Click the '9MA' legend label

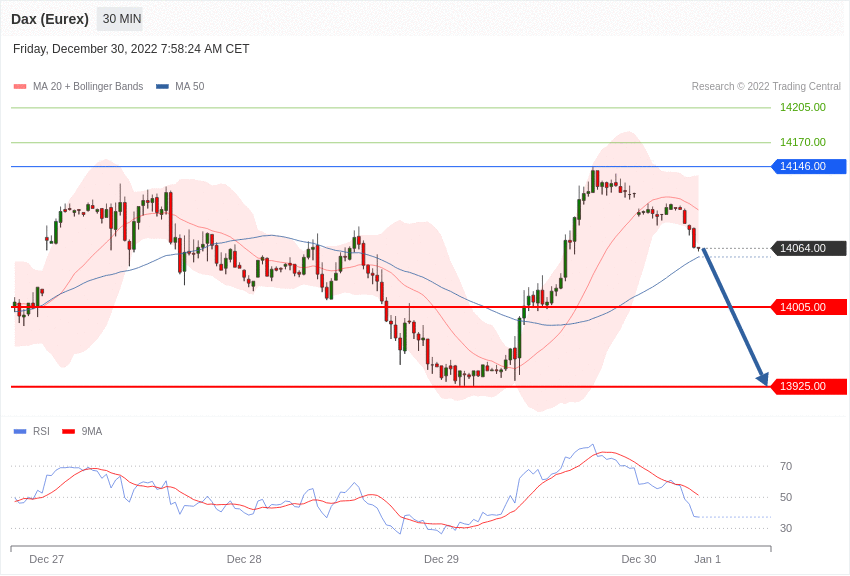click(92, 432)
